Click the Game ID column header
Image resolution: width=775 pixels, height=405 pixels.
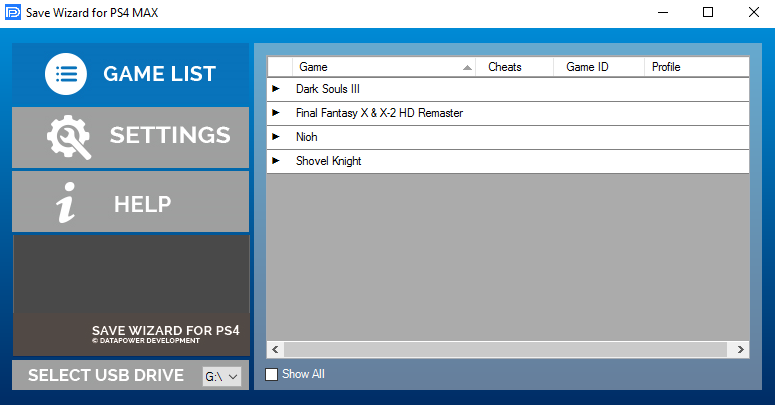tap(599, 67)
